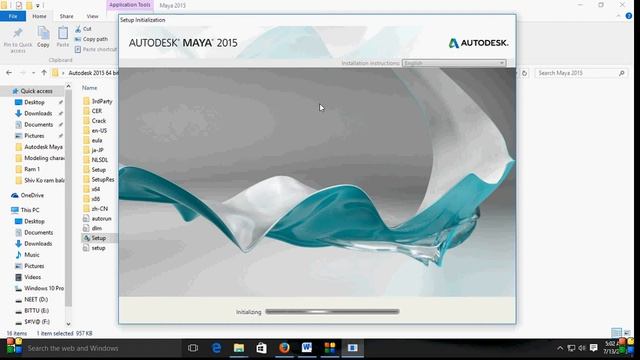Screen dimensions: 640x360
Task: Select Quick access in navigation pane
Action: point(33,91)
